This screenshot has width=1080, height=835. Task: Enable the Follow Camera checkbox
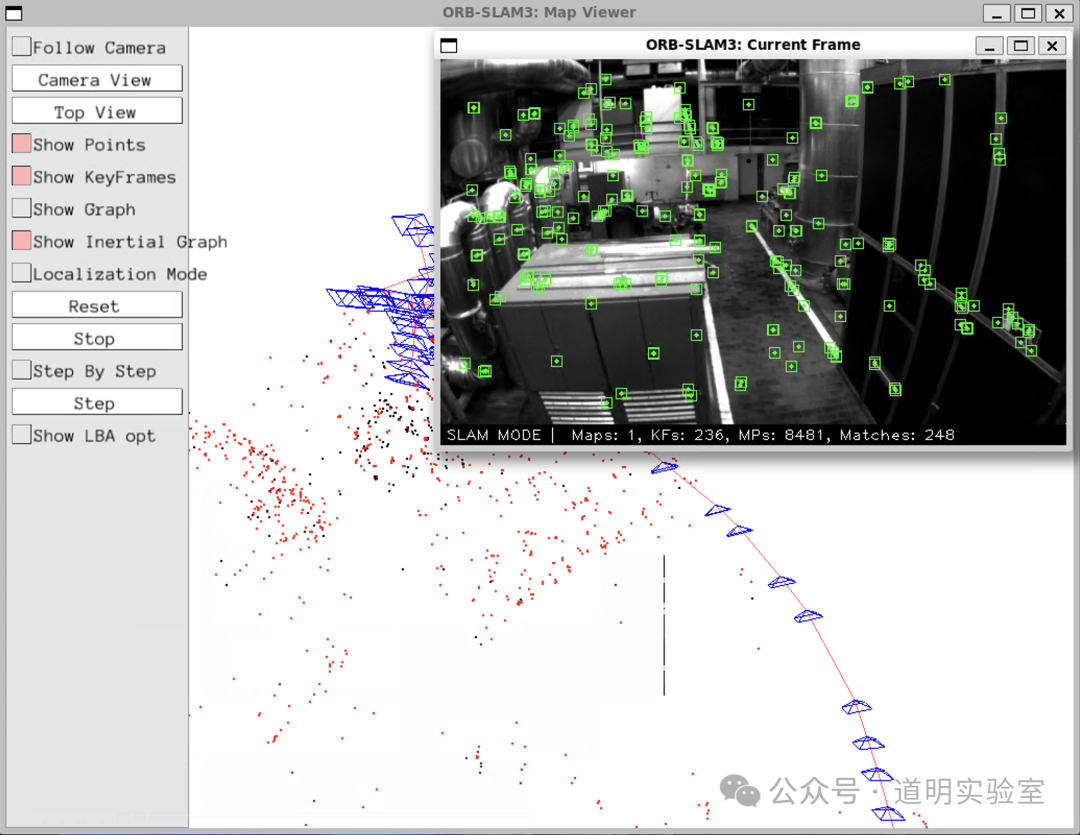21,47
